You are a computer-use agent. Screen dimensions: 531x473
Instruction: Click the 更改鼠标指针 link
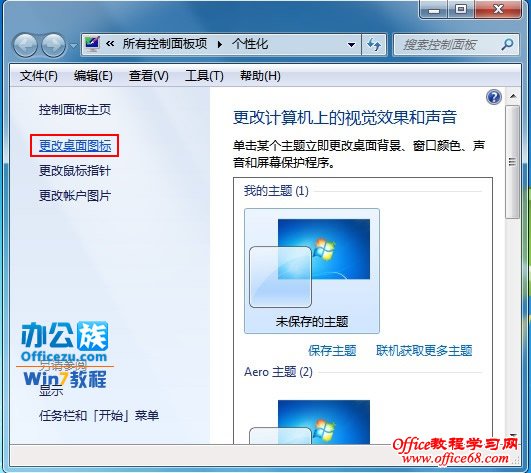tap(75, 171)
